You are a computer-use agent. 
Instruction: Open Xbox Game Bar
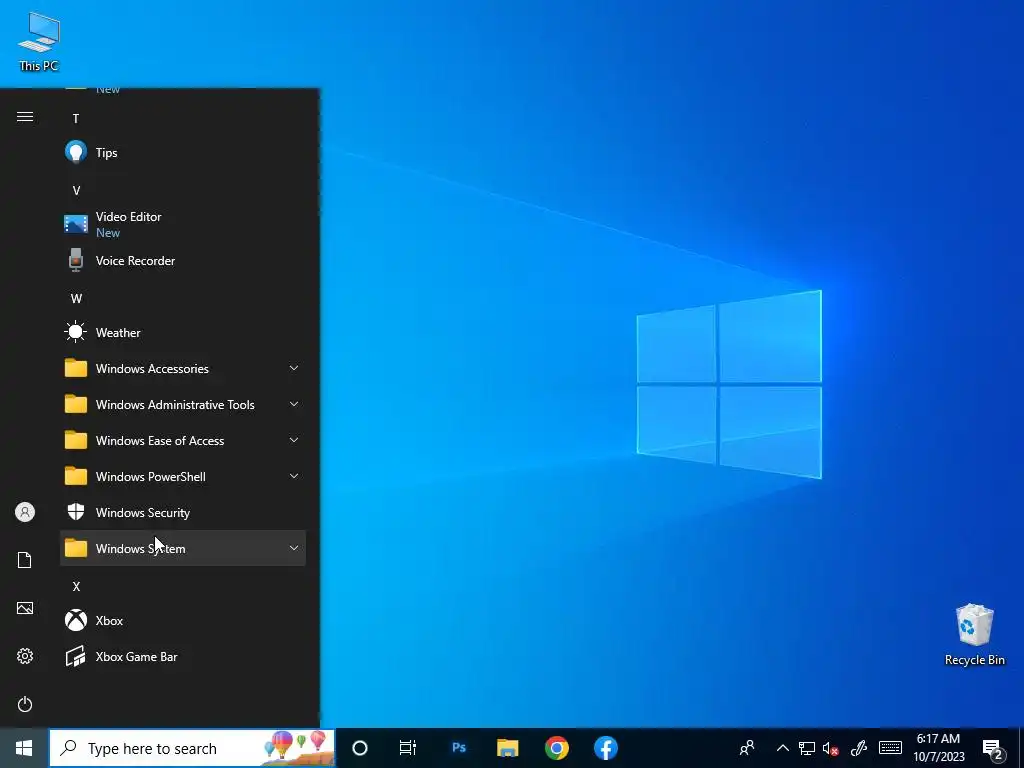(183, 656)
